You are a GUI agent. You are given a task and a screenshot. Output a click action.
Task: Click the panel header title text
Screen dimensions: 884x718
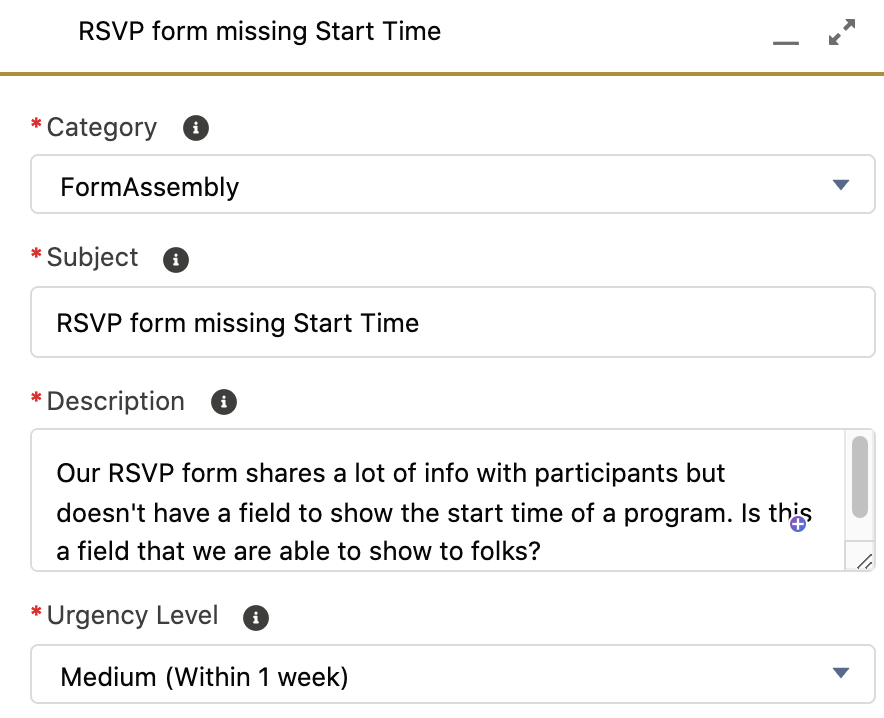pos(259,31)
